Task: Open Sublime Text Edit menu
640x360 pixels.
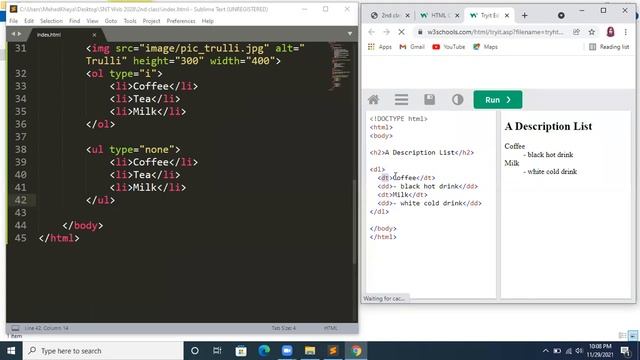Action: coord(29,21)
